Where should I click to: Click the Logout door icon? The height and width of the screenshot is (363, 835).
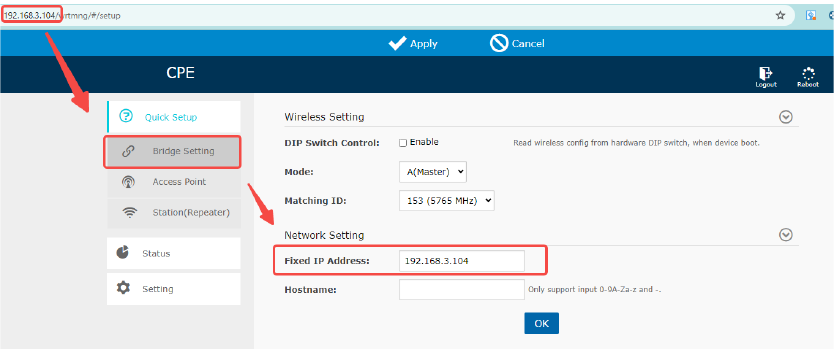click(766, 73)
